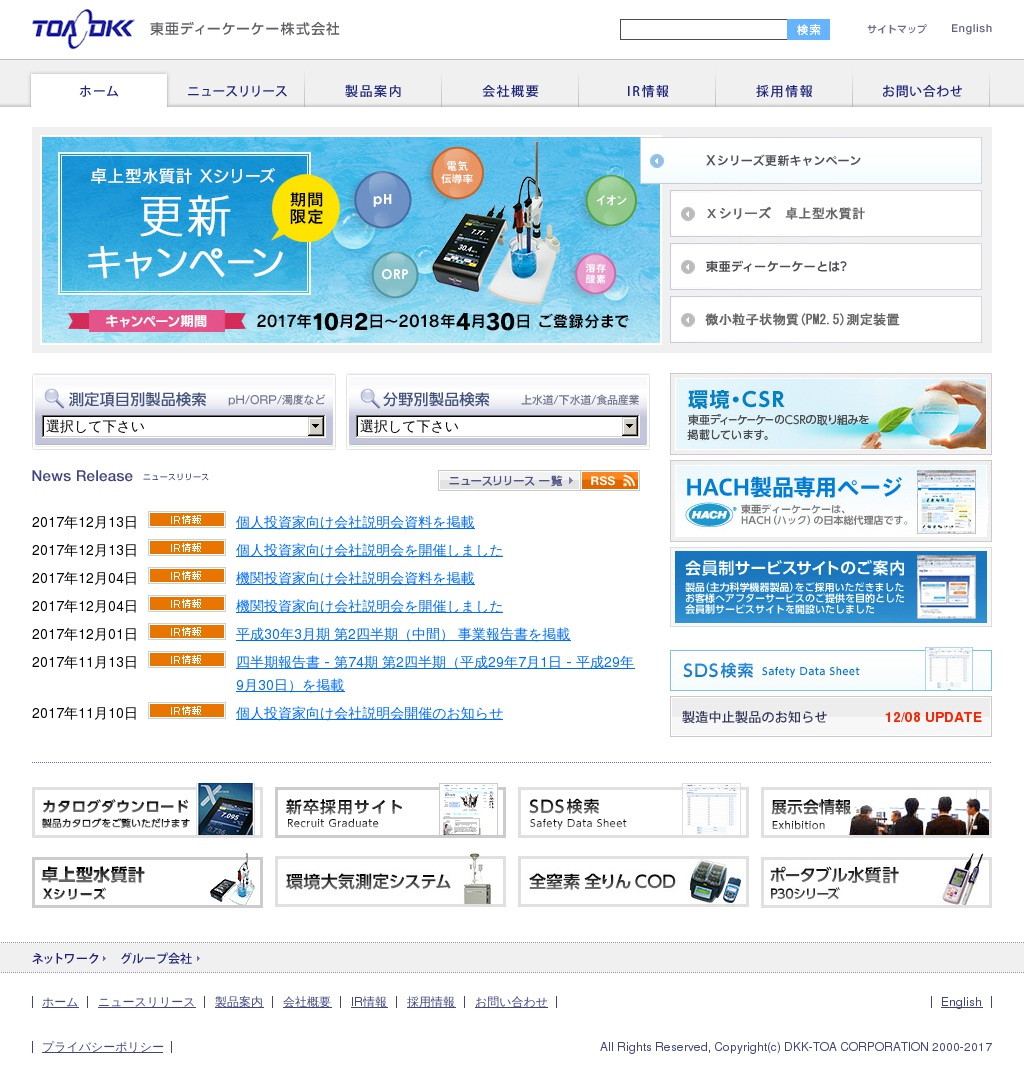Open 四半期報告書 第74期 第2四半期 link

(435, 674)
